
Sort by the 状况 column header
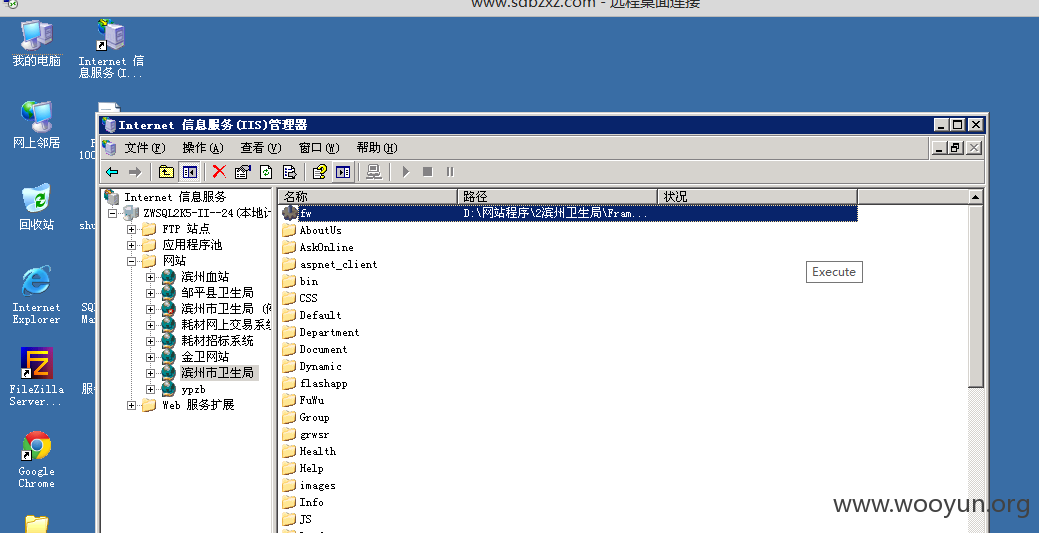tap(758, 196)
